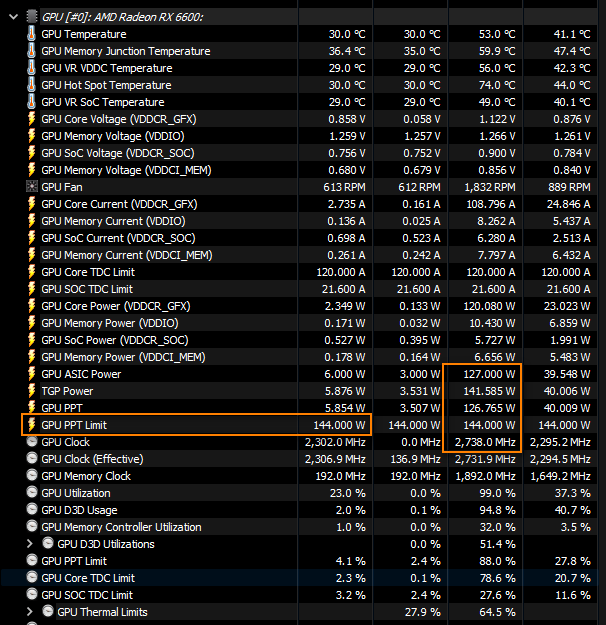Click the 0.058 V core voltage minimum

coord(421,119)
